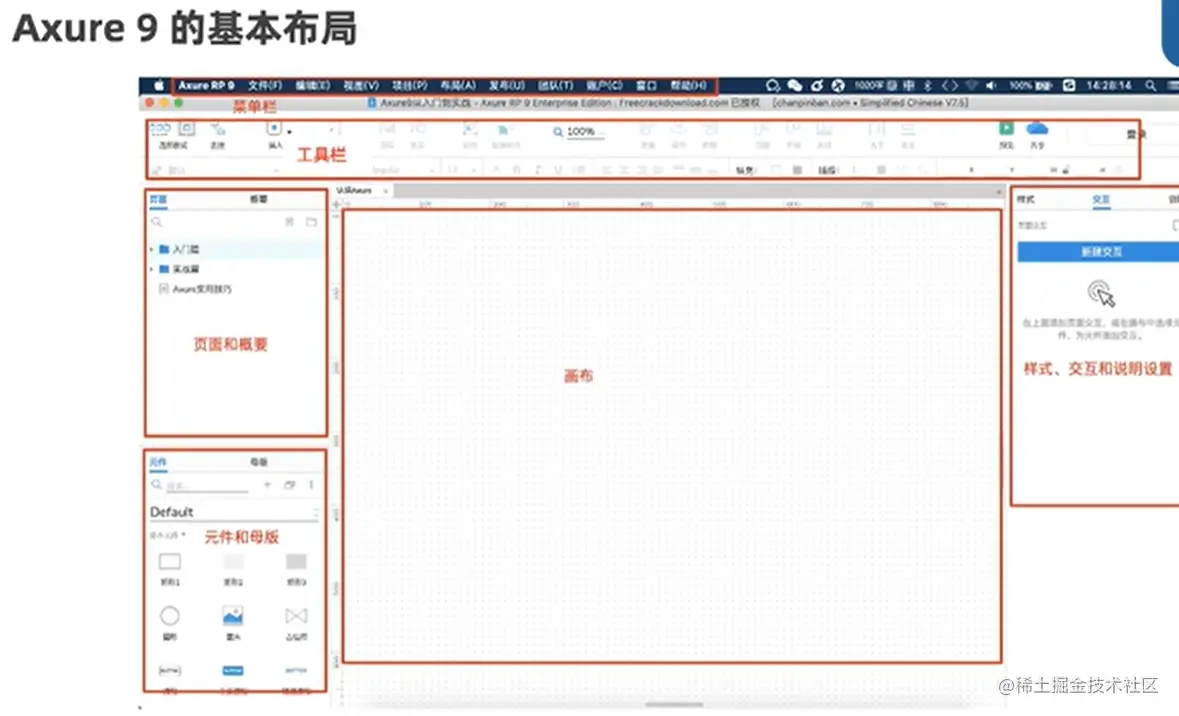This screenshot has width=1179, height=716.
Task: Click the add page icon
Action: (x=289, y=222)
